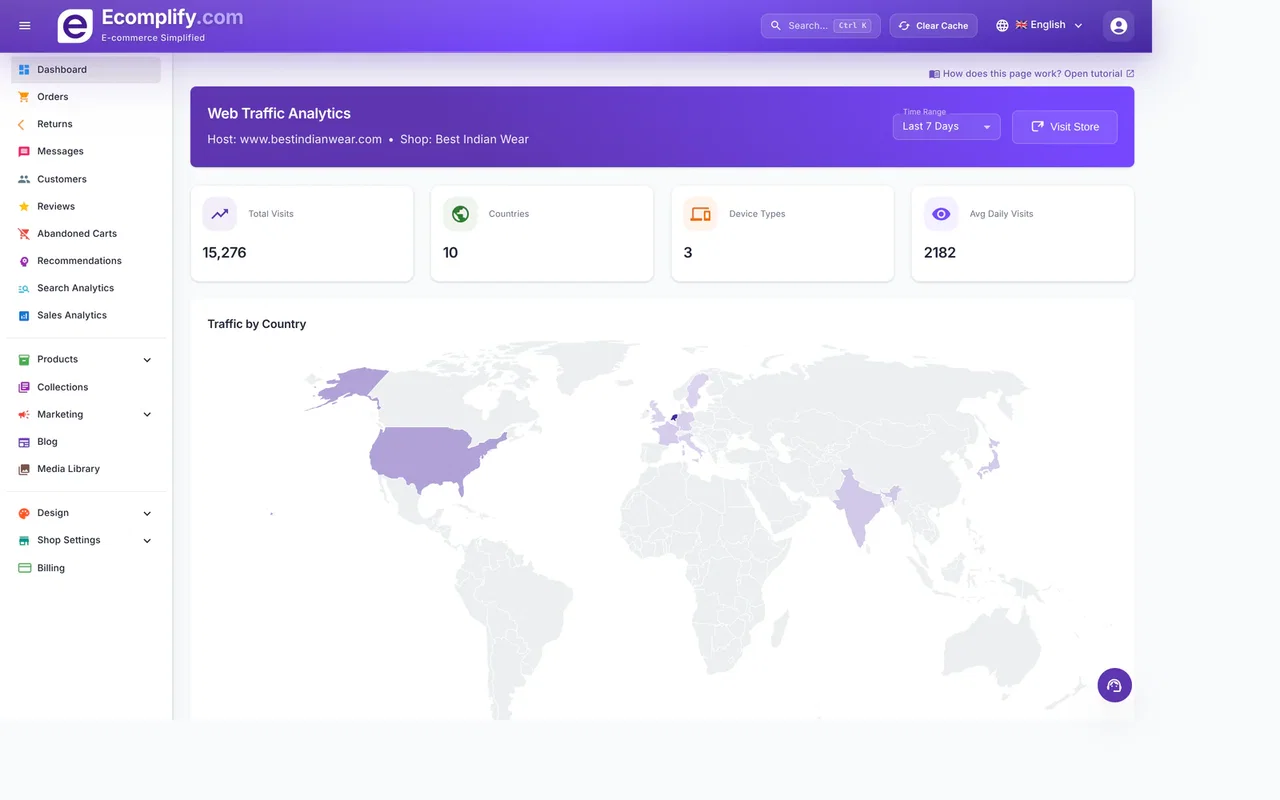
Task: Click the Billing card icon
Action: [24, 568]
